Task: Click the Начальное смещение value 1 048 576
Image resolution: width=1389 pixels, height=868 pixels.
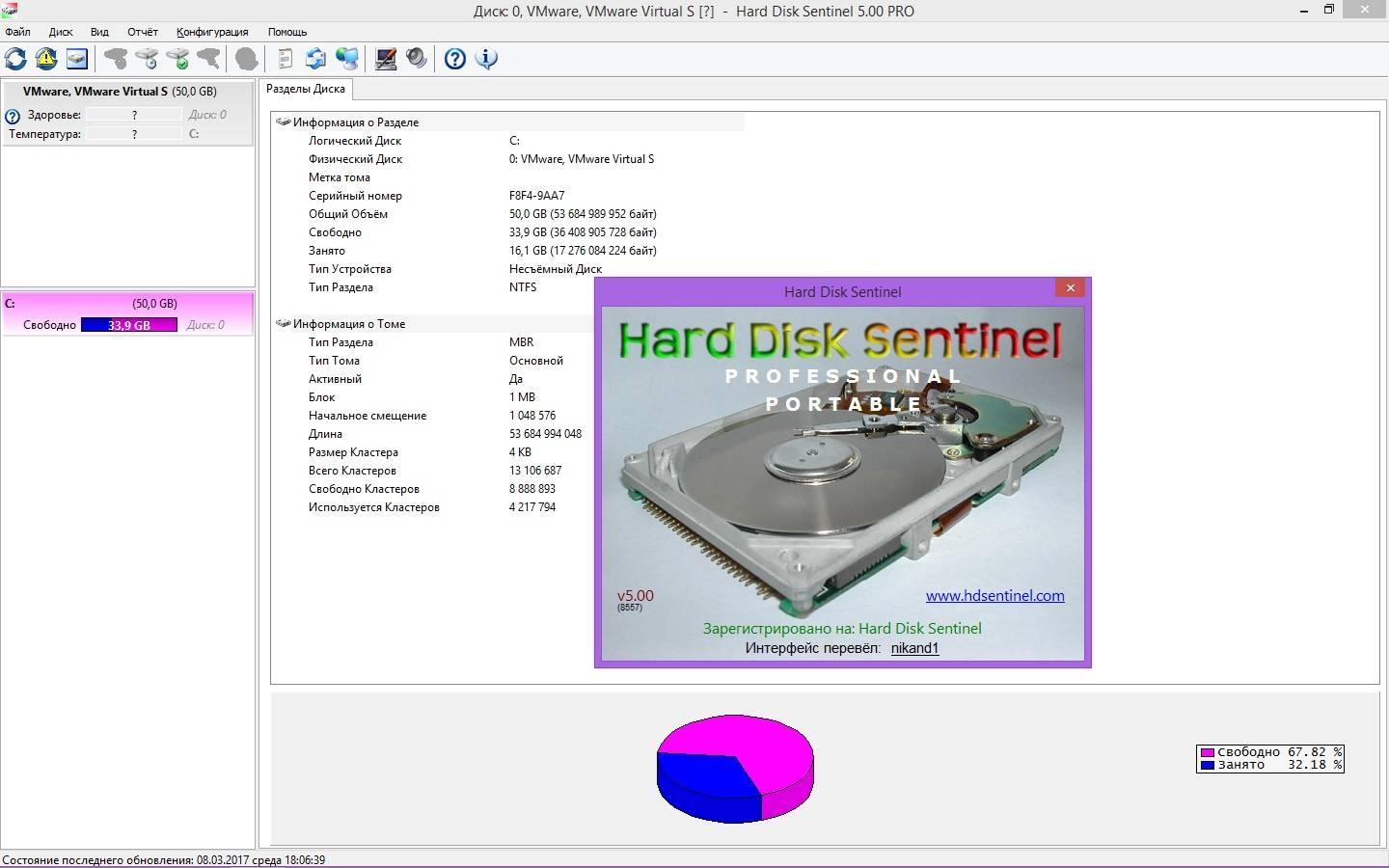Action: [532, 416]
